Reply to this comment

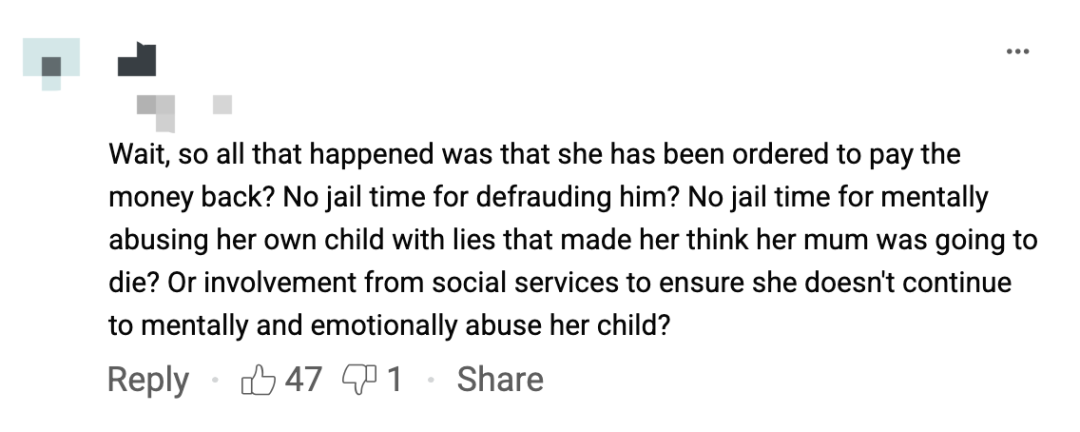pos(148,380)
